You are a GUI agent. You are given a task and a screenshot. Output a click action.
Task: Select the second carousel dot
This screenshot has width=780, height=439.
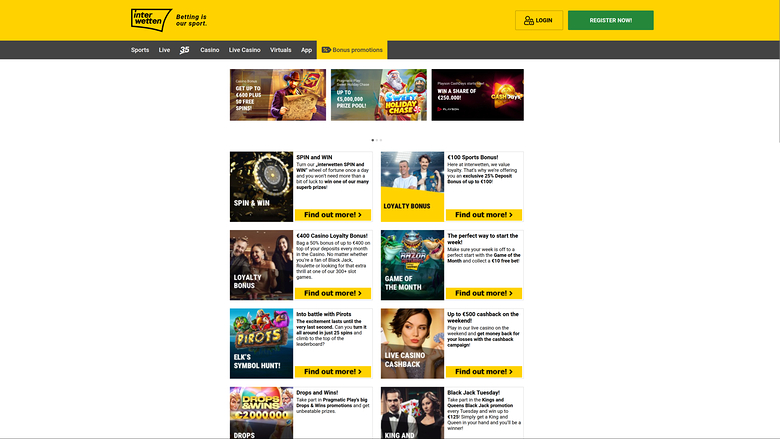(x=377, y=140)
